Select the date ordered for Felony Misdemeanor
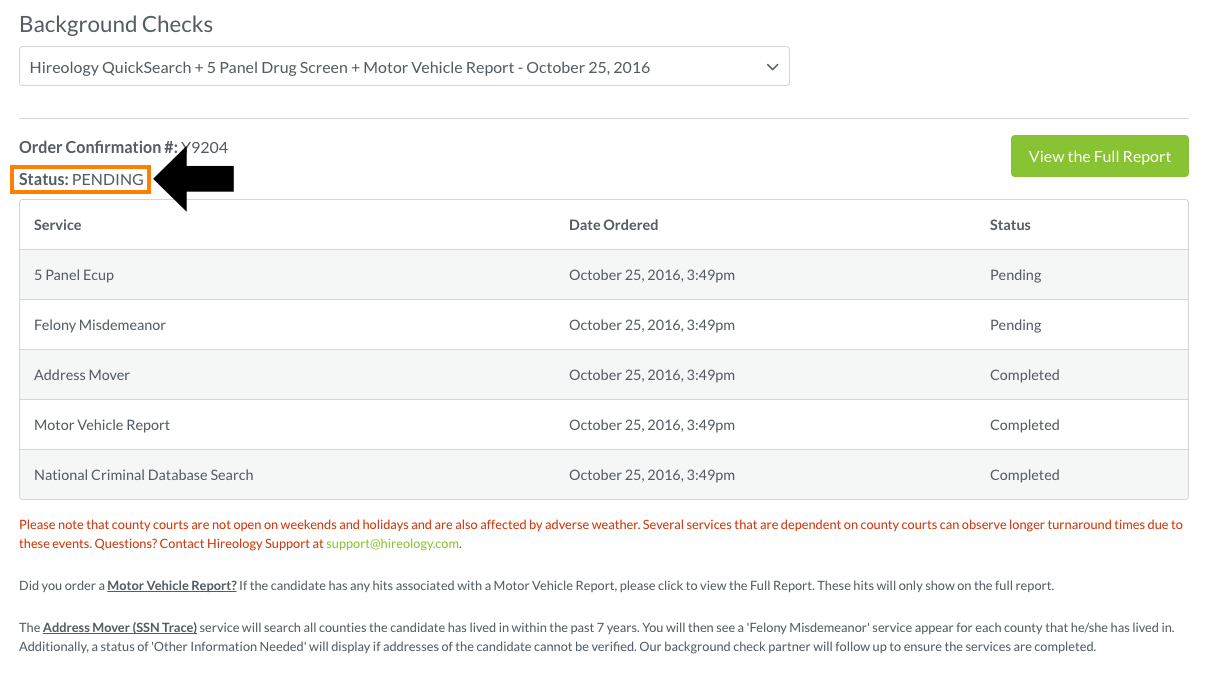 (652, 325)
